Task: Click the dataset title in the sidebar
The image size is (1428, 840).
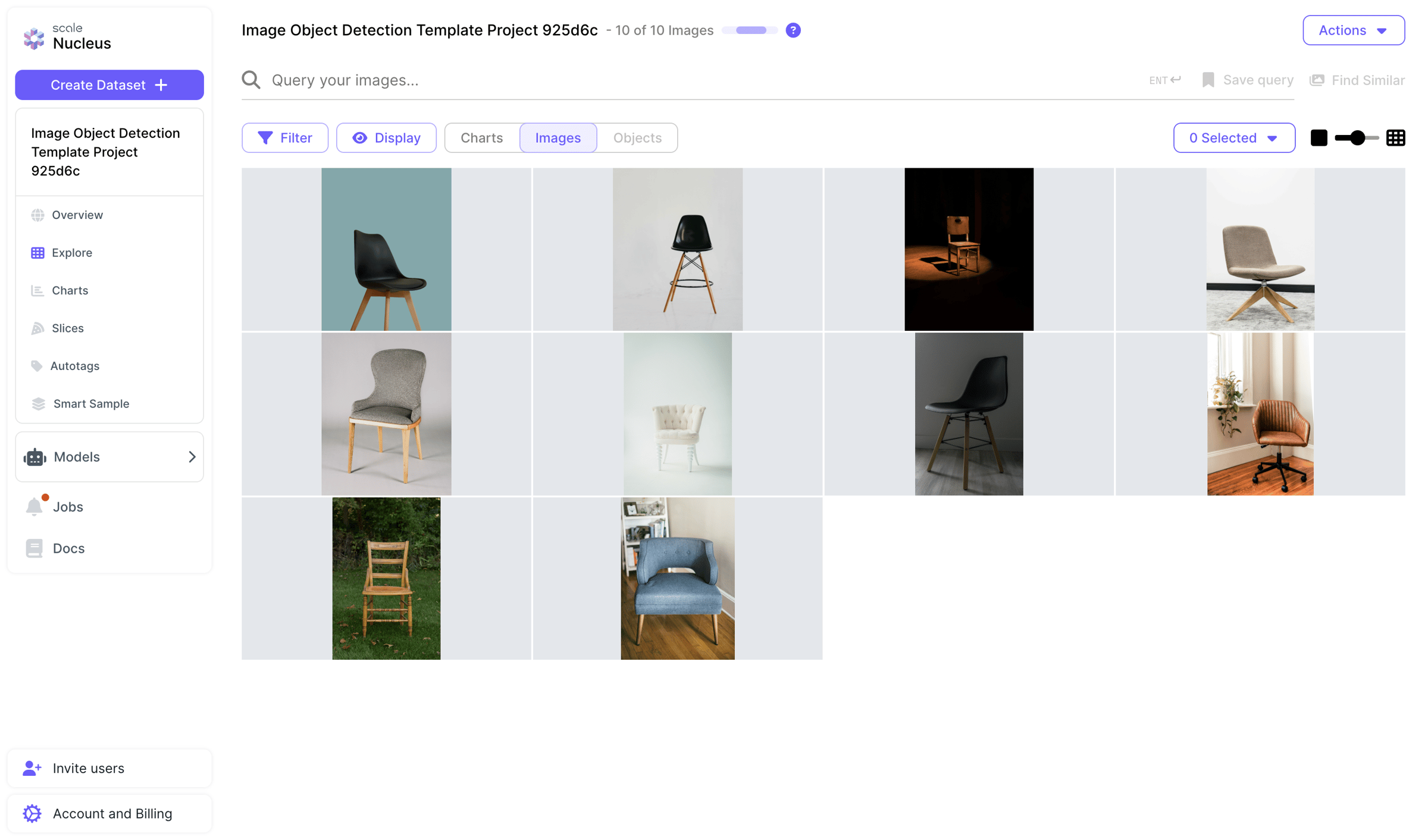Action: [105, 152]
